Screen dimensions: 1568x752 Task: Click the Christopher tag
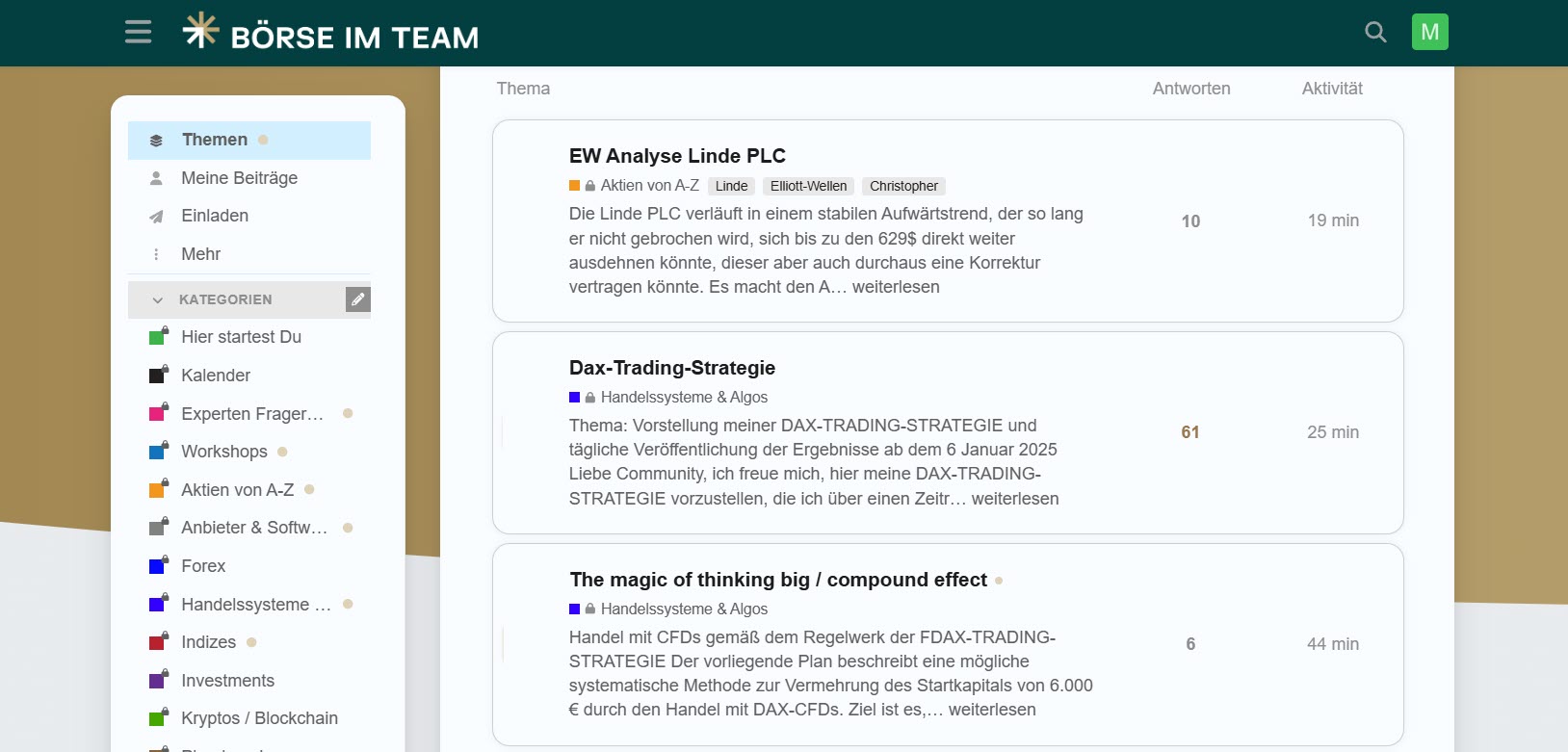[903, 186]
